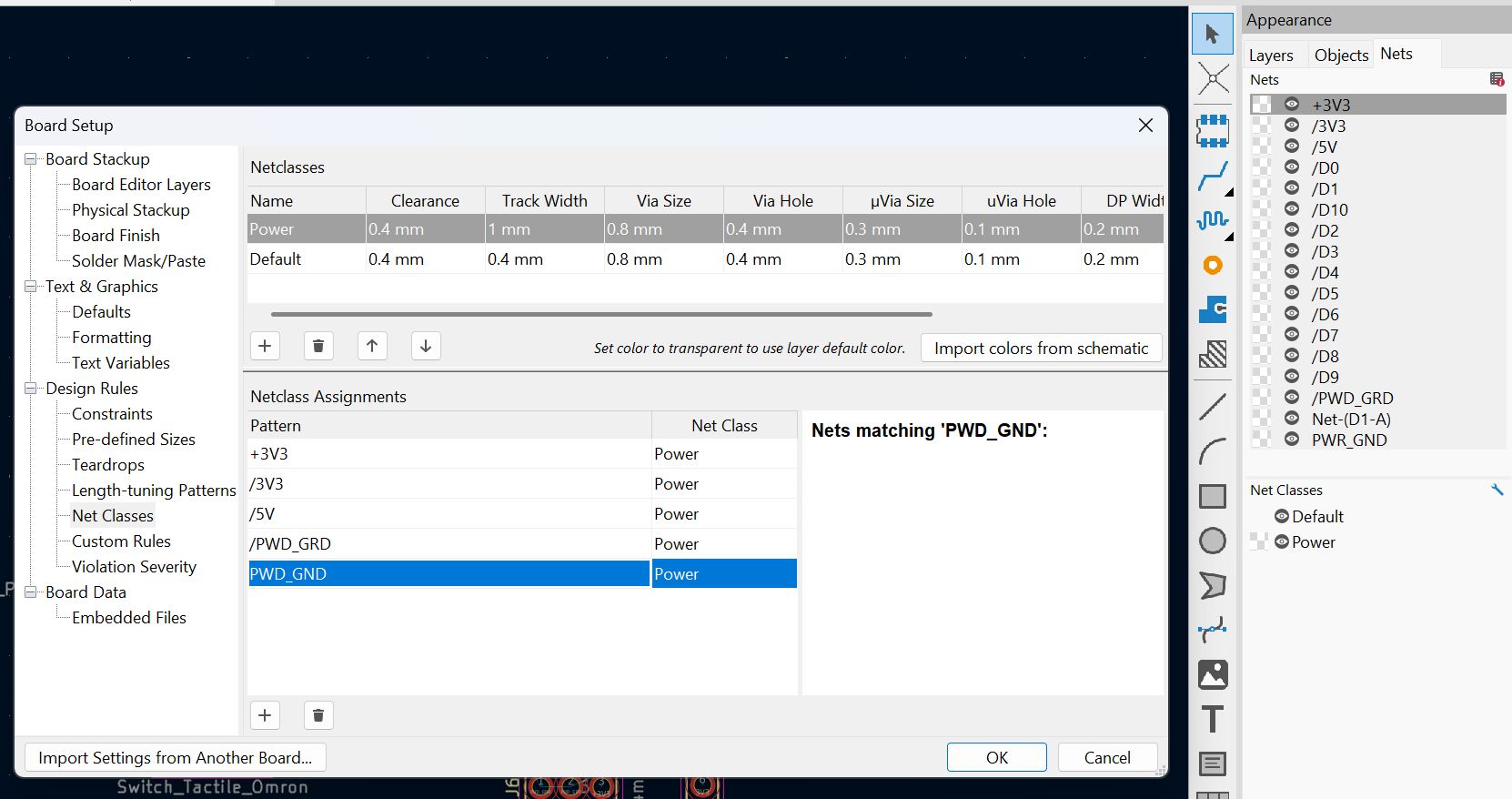Select the draw bezier curve tool

(1213, 630)
